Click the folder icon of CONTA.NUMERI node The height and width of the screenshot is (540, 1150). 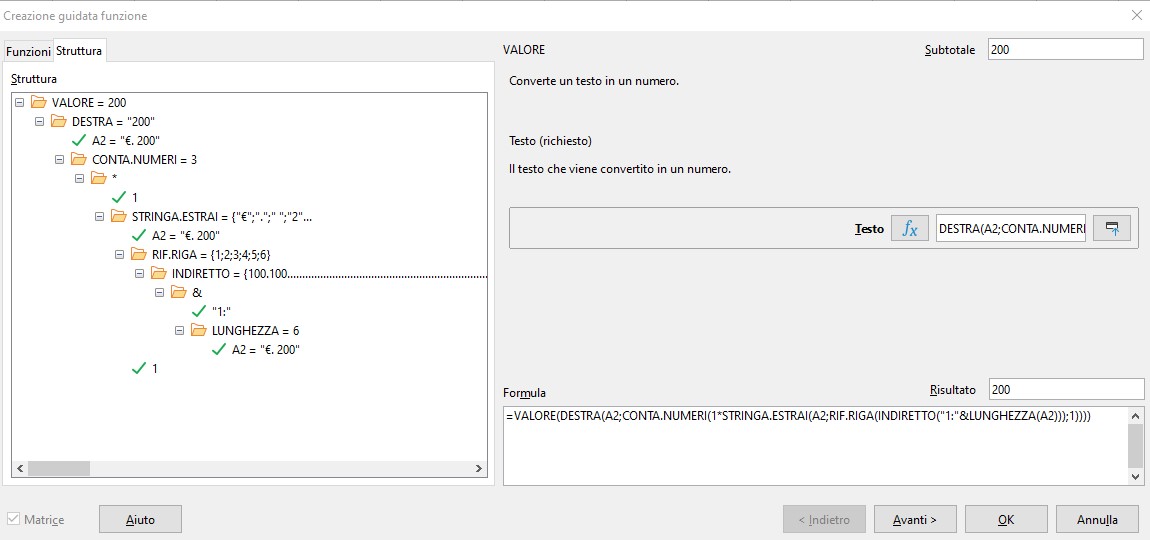79,159
